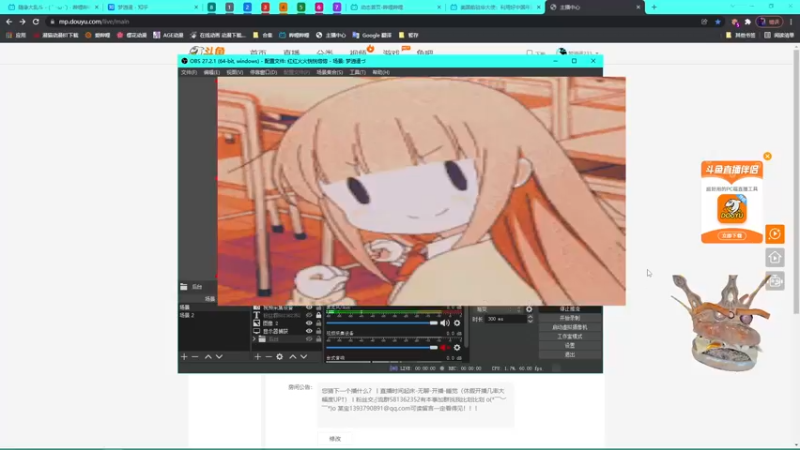Toggle lock on 图像 2 source
Image resolution: width=800 pixels, height=450 pixels.
(318, 323)
